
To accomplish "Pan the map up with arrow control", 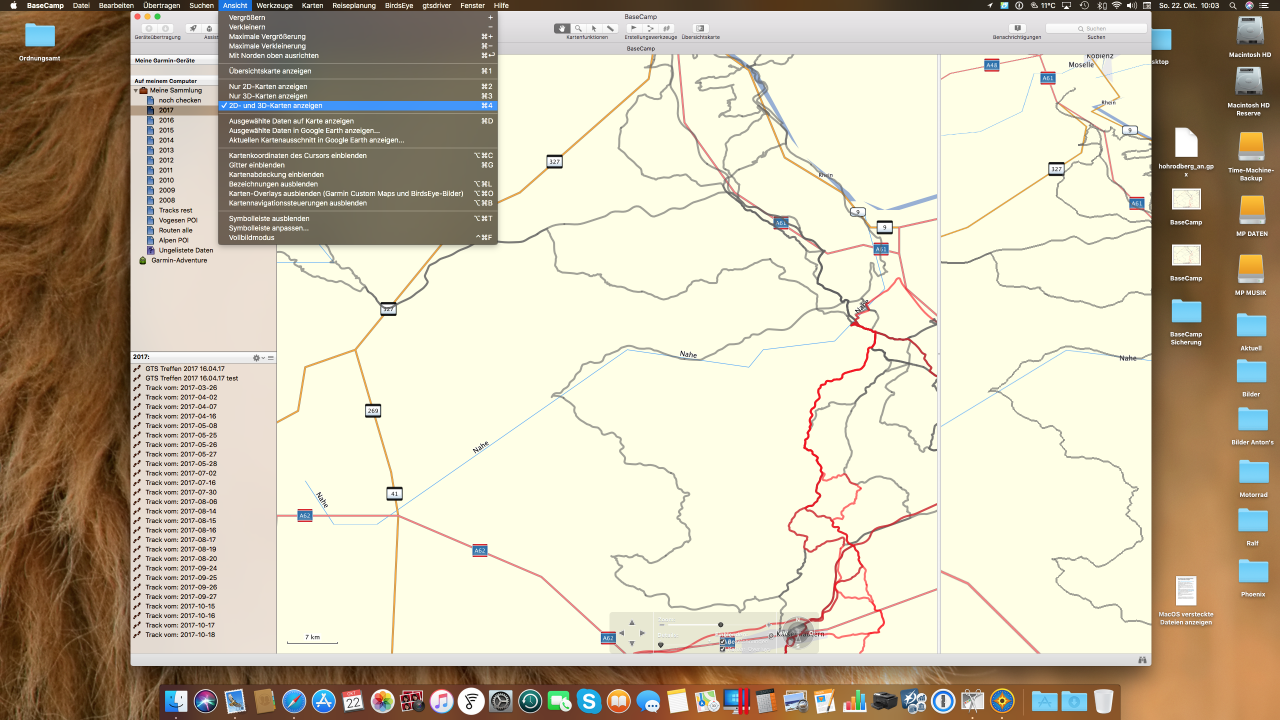I will [x=631, y=622].
